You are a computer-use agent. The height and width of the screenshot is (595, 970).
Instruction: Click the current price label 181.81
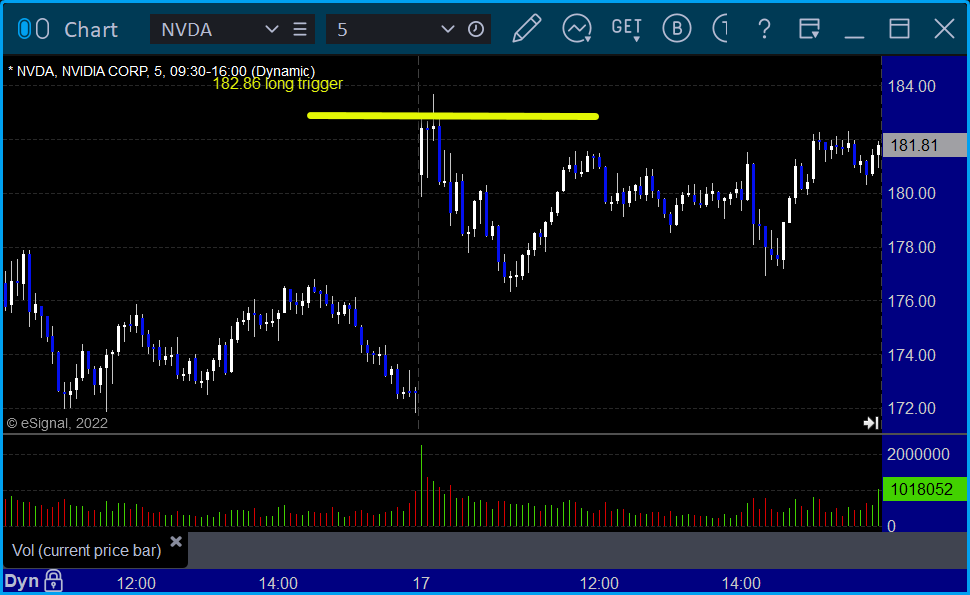(924, 145)
